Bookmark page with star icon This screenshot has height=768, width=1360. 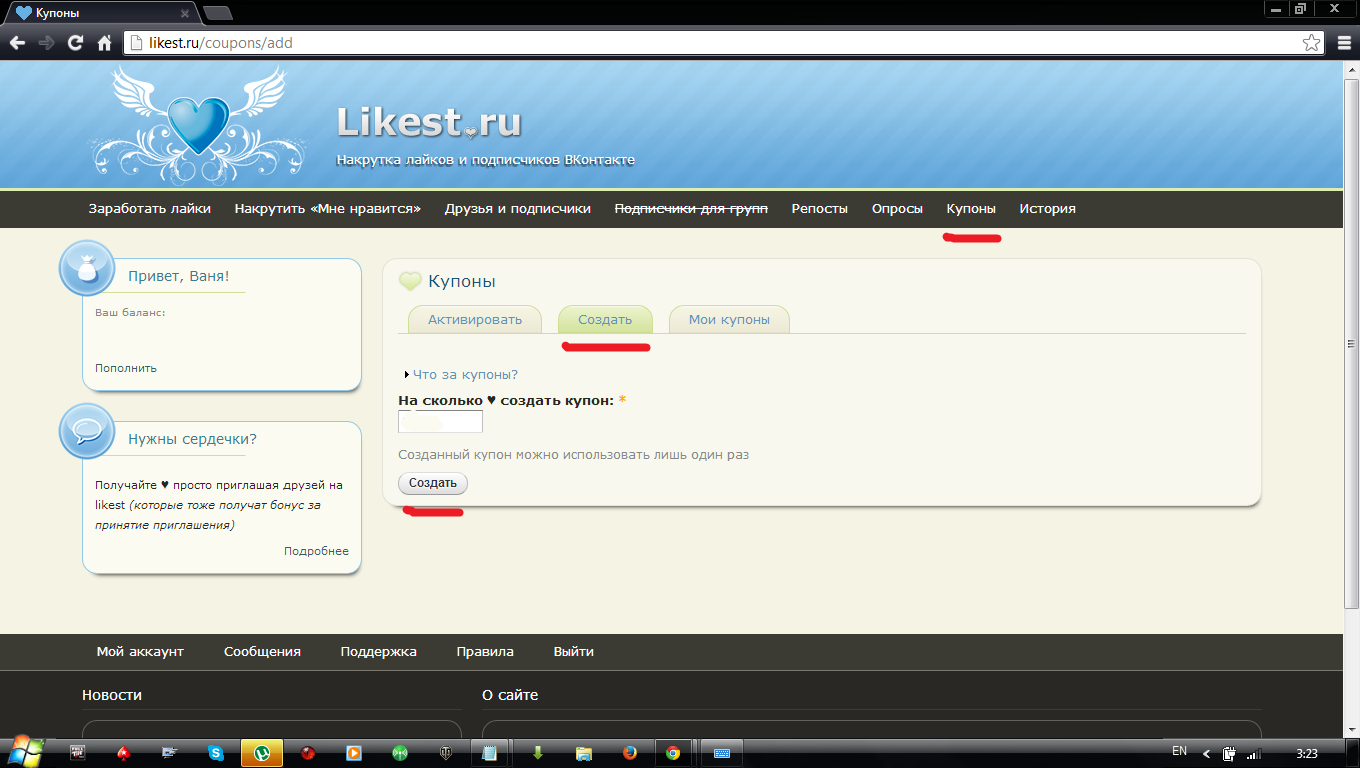1311,43
